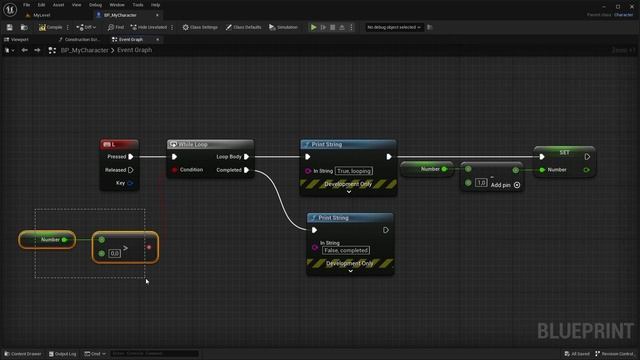Close the BP_MyCharacter tab

157,15
